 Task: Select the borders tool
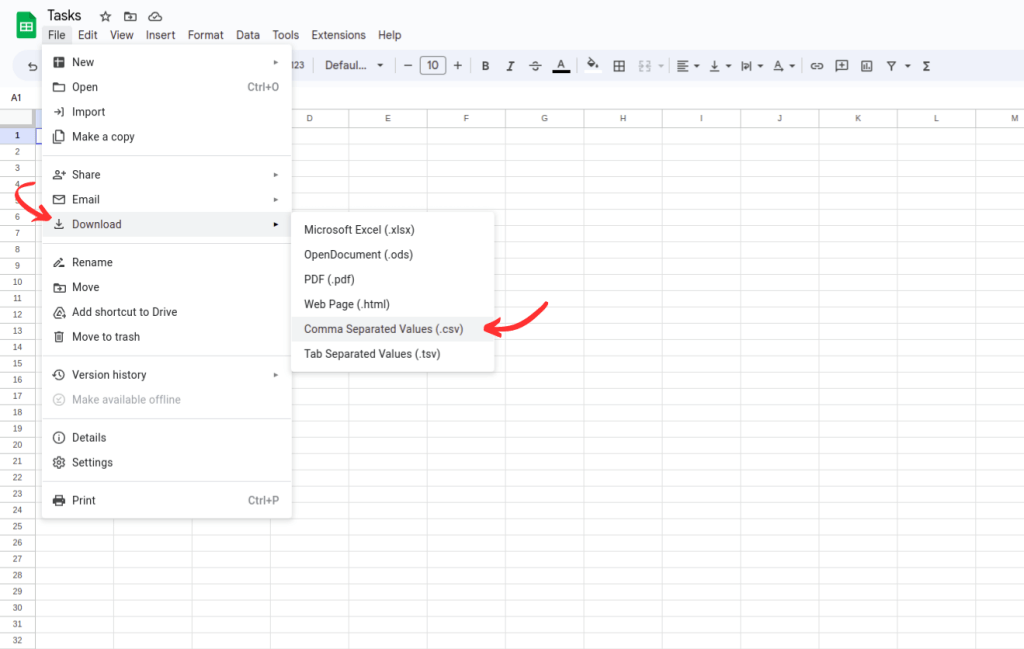[x=619, y=65]
